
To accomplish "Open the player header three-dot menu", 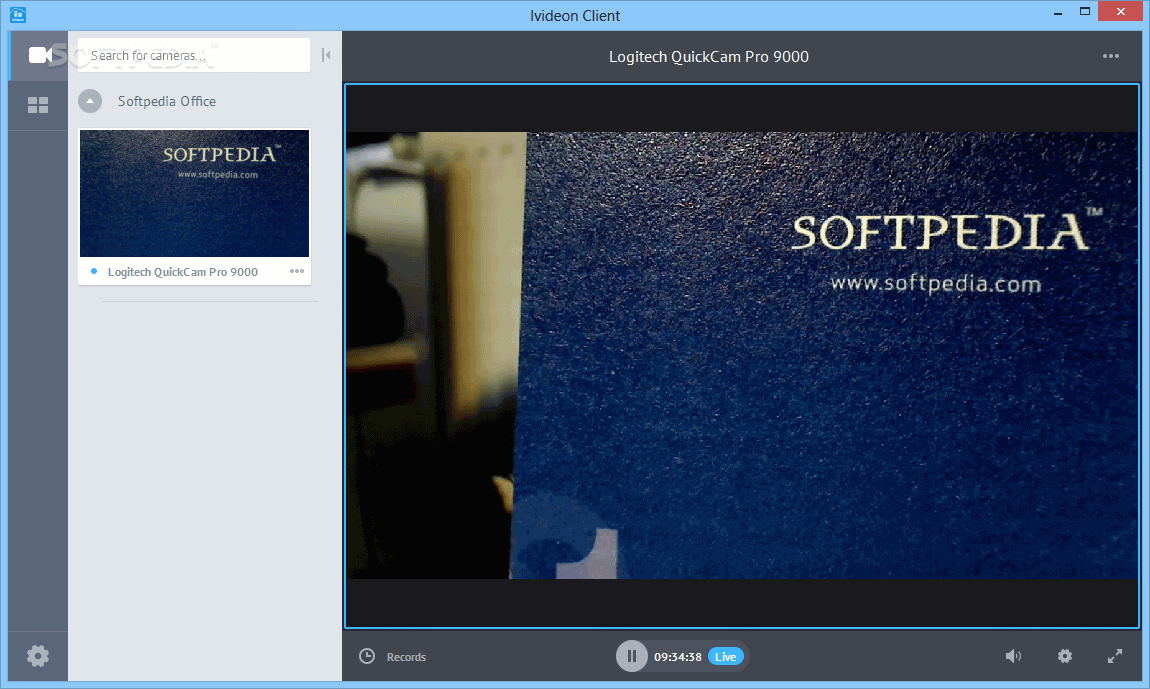I will coord(1110,56).
